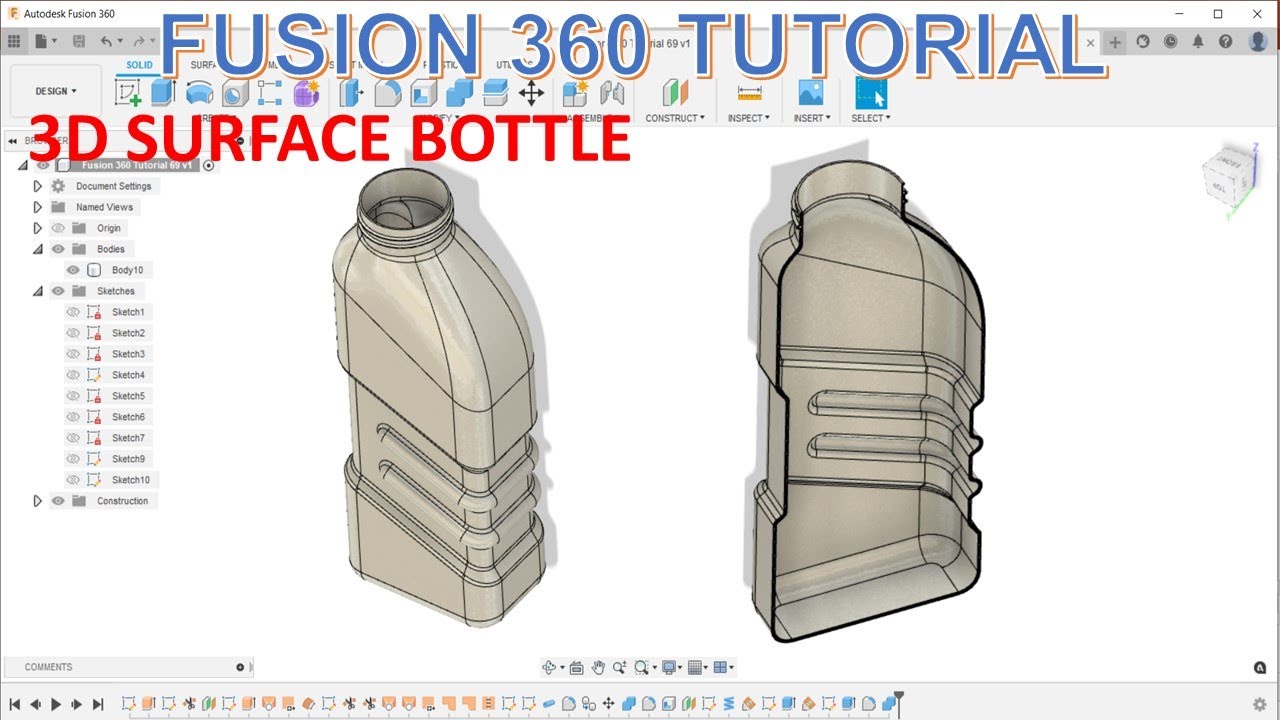Play the timeline
This screenshot has width=1280, height=720.
(x=56, y=704)
